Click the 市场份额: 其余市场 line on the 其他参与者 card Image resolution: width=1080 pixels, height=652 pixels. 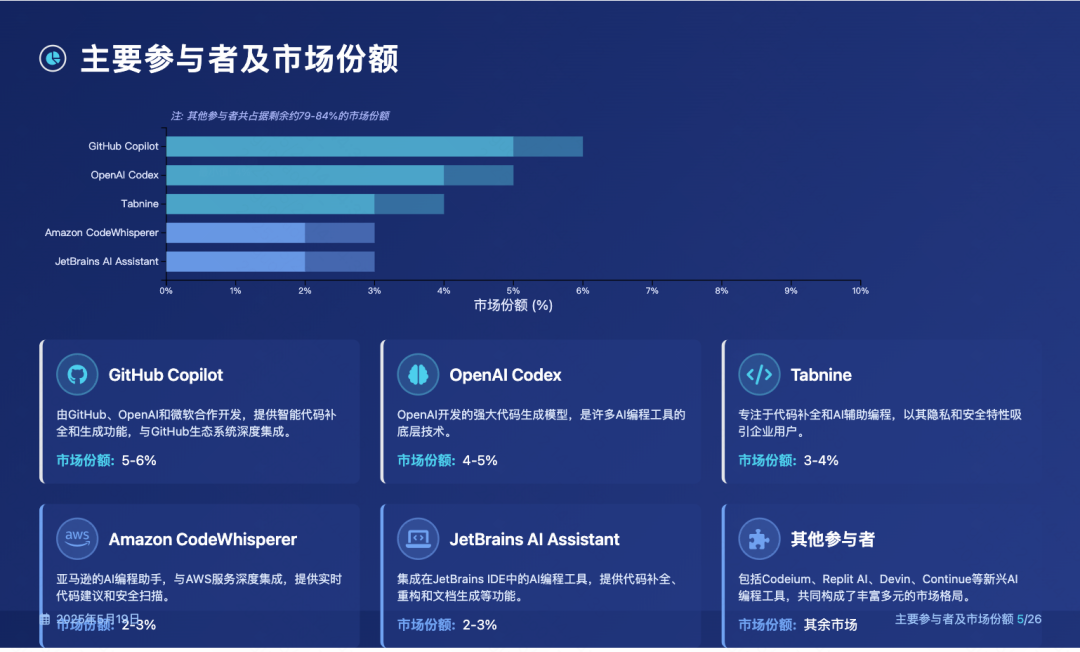pyautogui.click(x=798, y=624)
